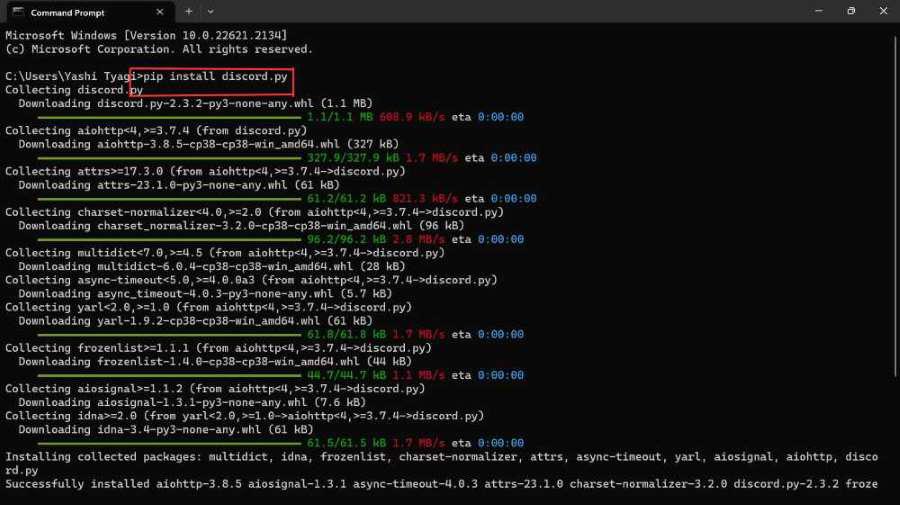Click the idna download eta 0:00:00 value
The height and width of the screenshot is (505, 900).
(x=501, y=443)
